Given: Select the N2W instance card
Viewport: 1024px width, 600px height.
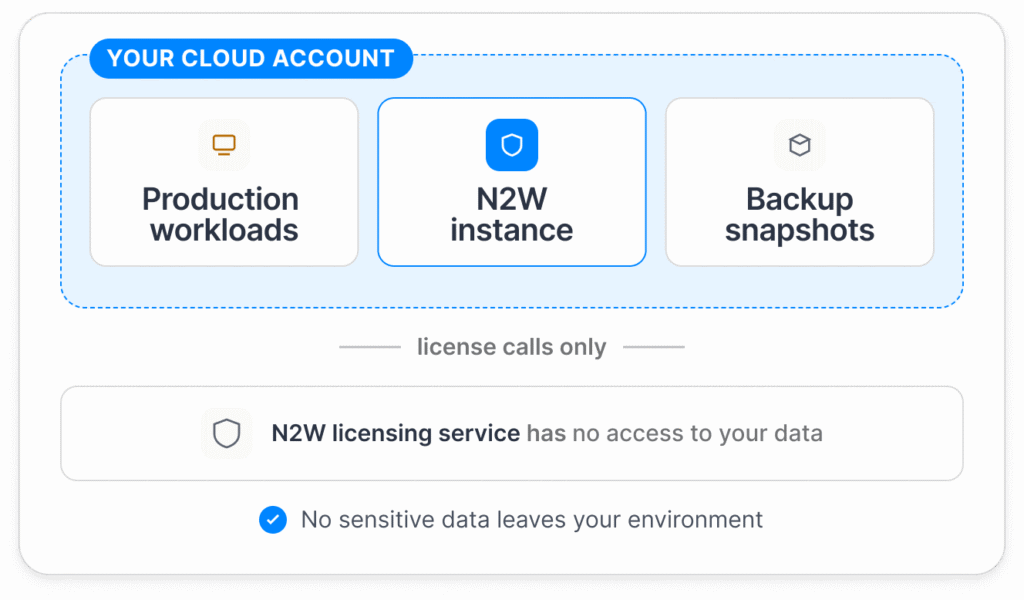Looking at the screenshot, I should 512,182.
